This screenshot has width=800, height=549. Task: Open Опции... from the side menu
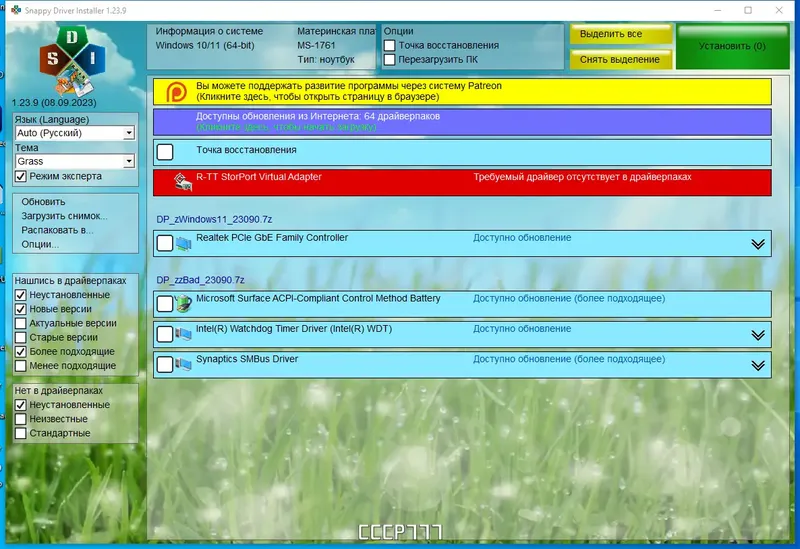click(40, 244)
